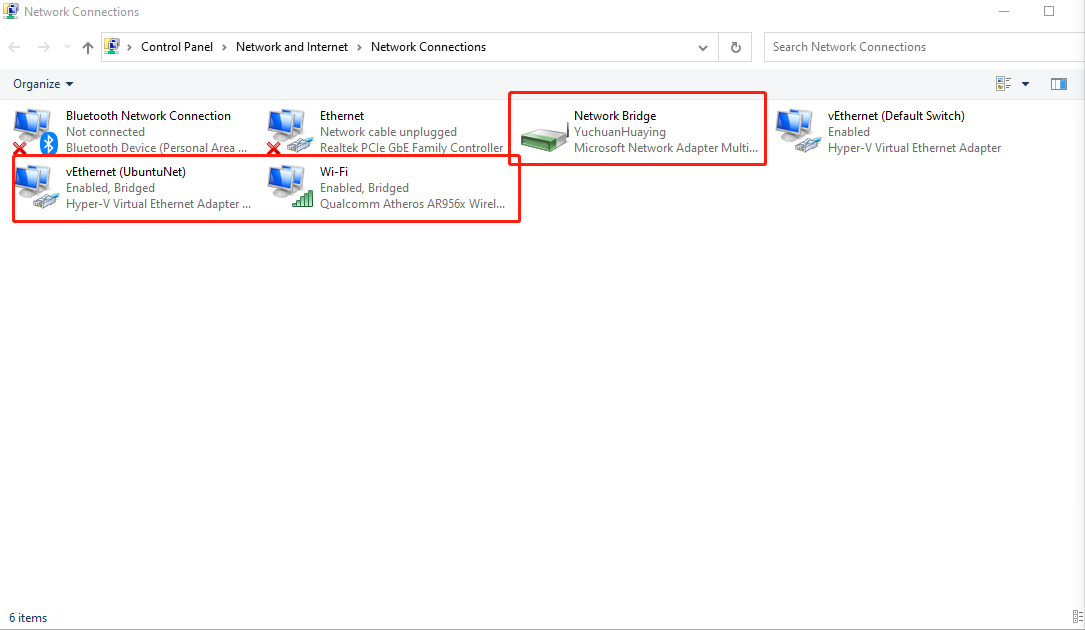Navigate to Network and Internet breadcrumb

pos(292,47)
